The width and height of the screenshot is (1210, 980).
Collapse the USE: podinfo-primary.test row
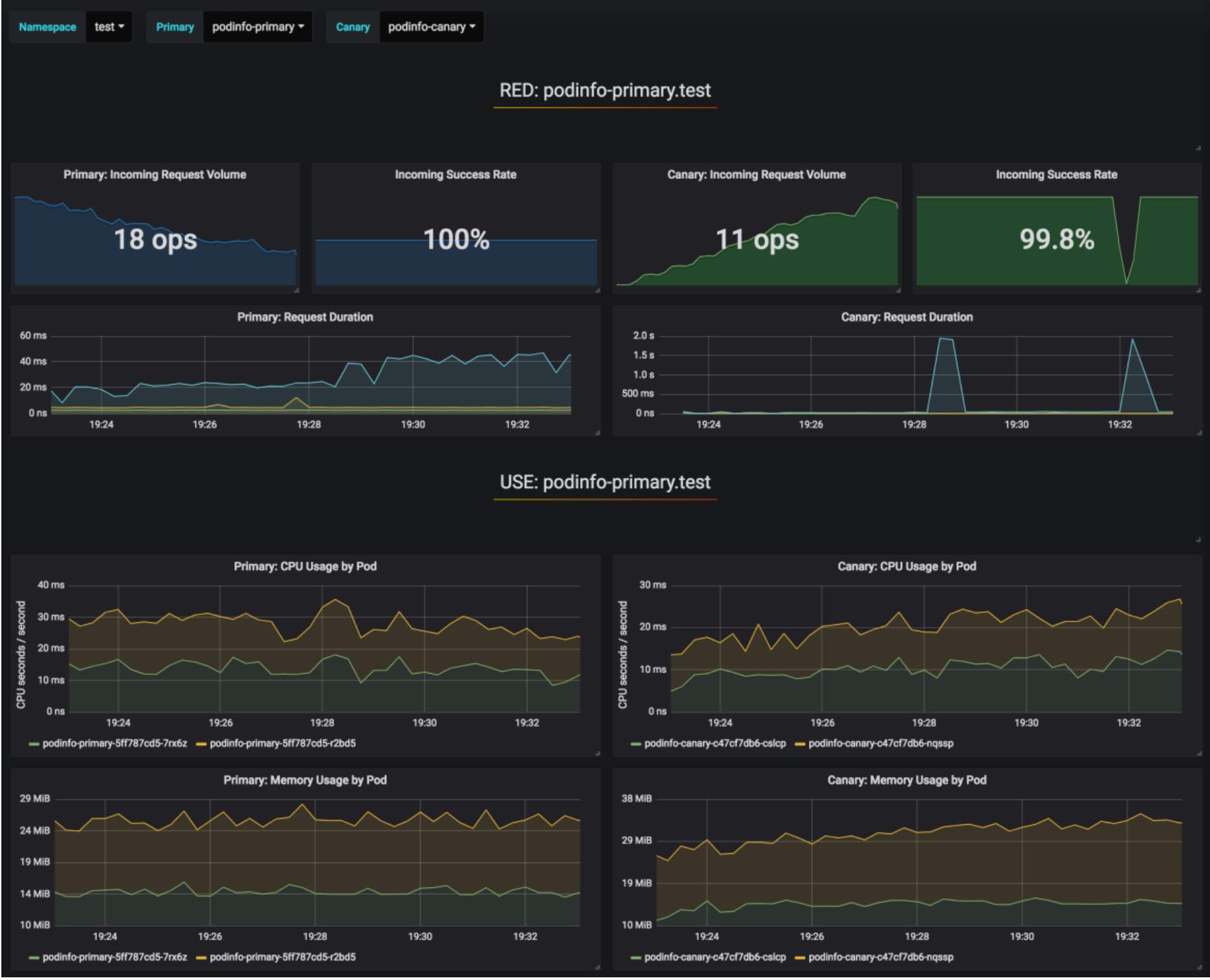click(x=605, y=482)
